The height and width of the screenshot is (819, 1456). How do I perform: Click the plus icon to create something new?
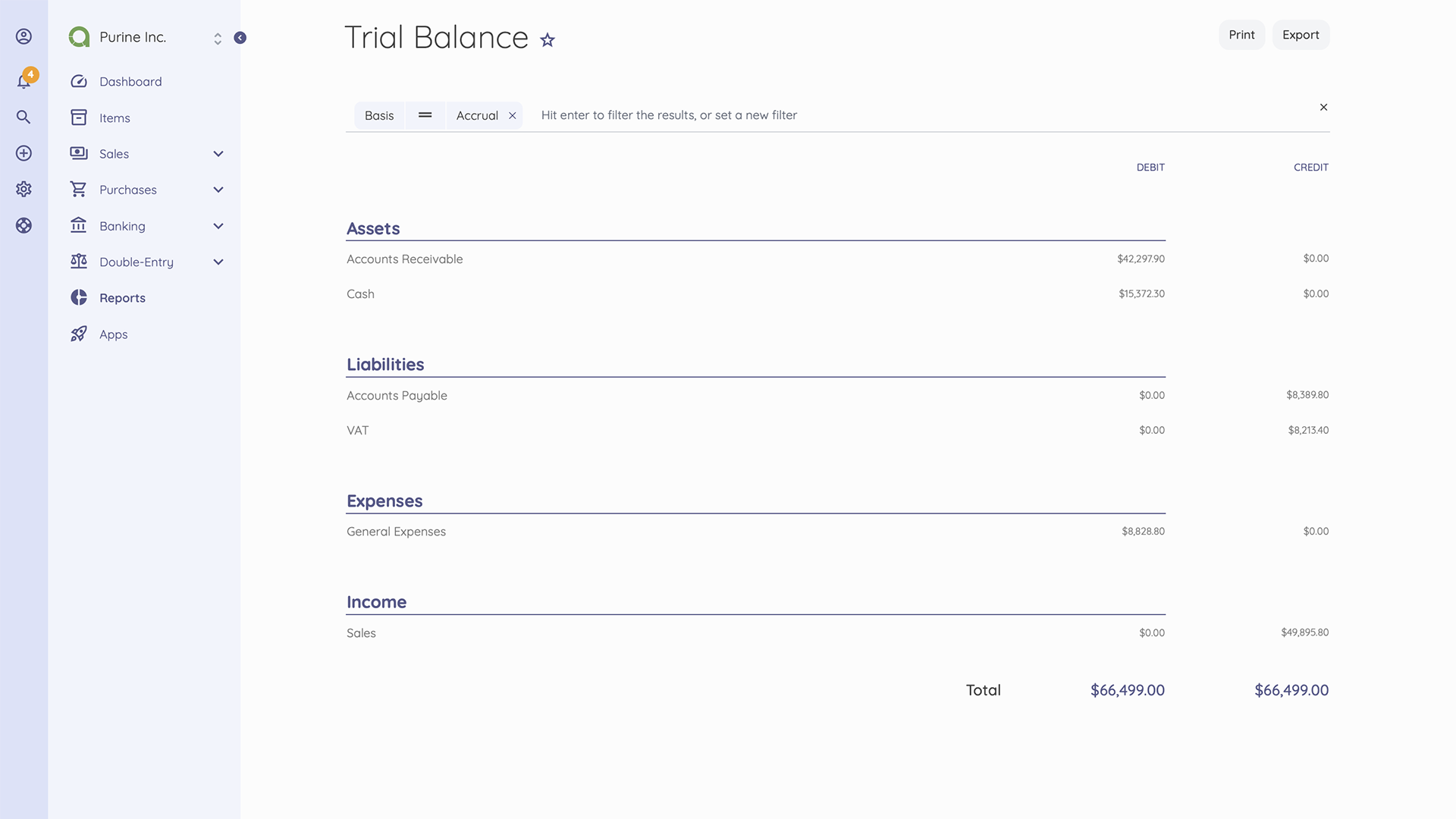coord(24,153)
